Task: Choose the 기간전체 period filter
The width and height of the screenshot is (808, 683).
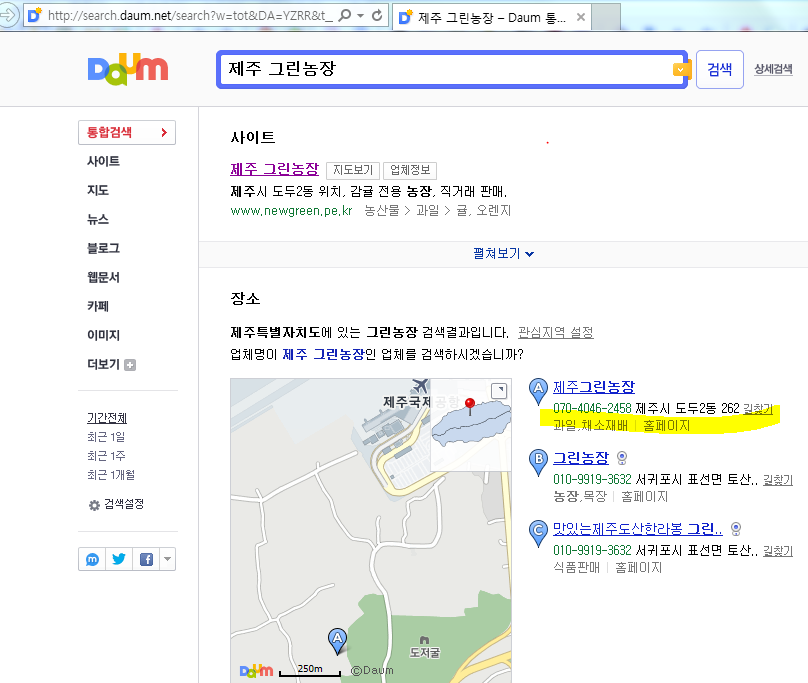Action: (x=107, y=418)
